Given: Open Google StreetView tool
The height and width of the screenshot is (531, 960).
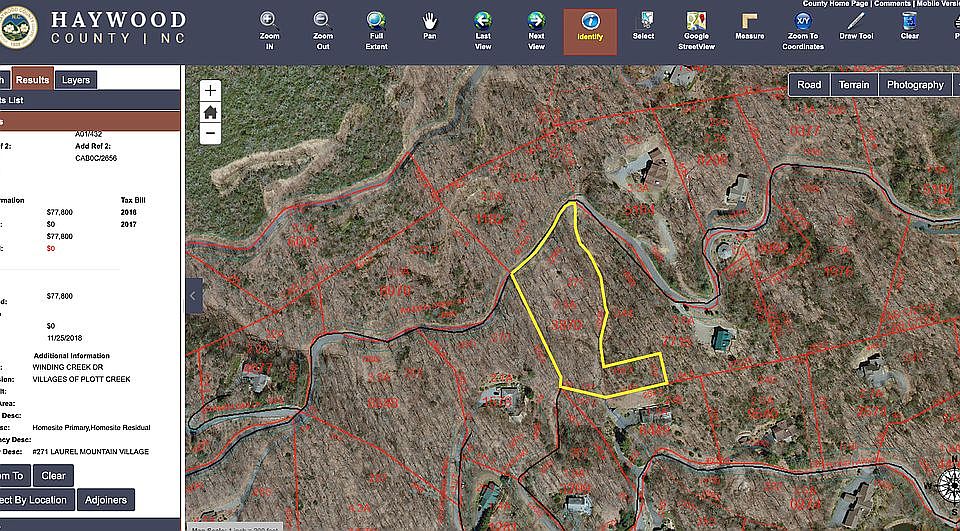Looking at the screenshot, I should tap(697, 31).
